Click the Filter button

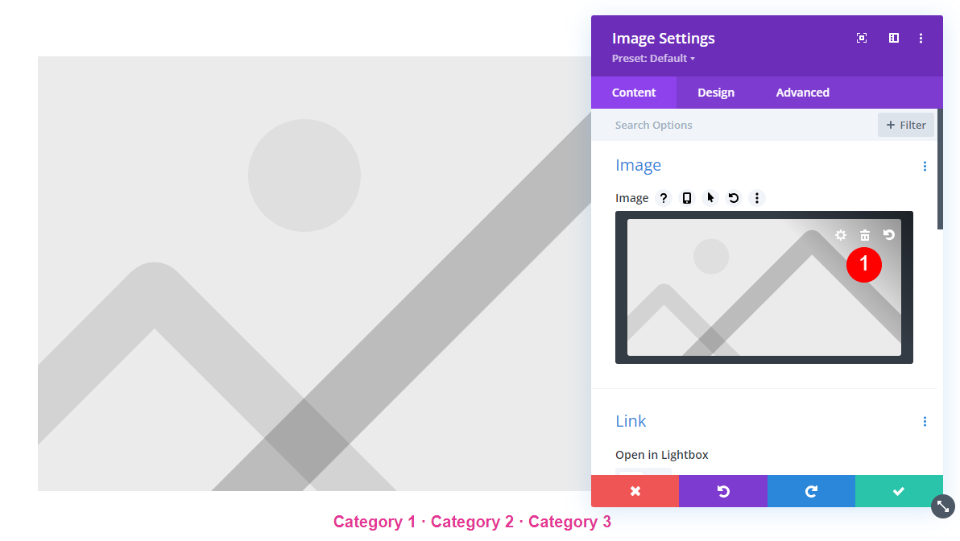click(x=906, y=125)
